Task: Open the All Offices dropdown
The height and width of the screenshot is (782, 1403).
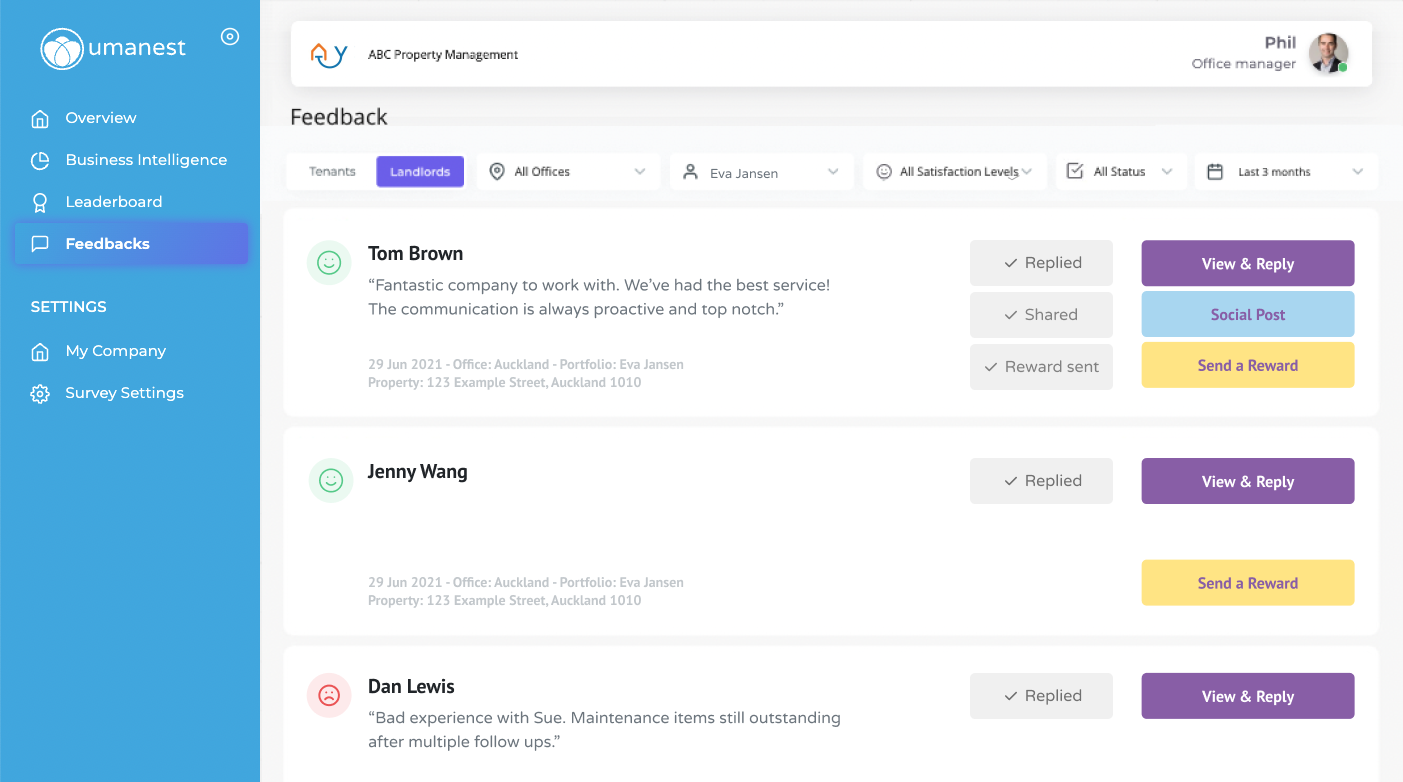Action: click(567, 171)
